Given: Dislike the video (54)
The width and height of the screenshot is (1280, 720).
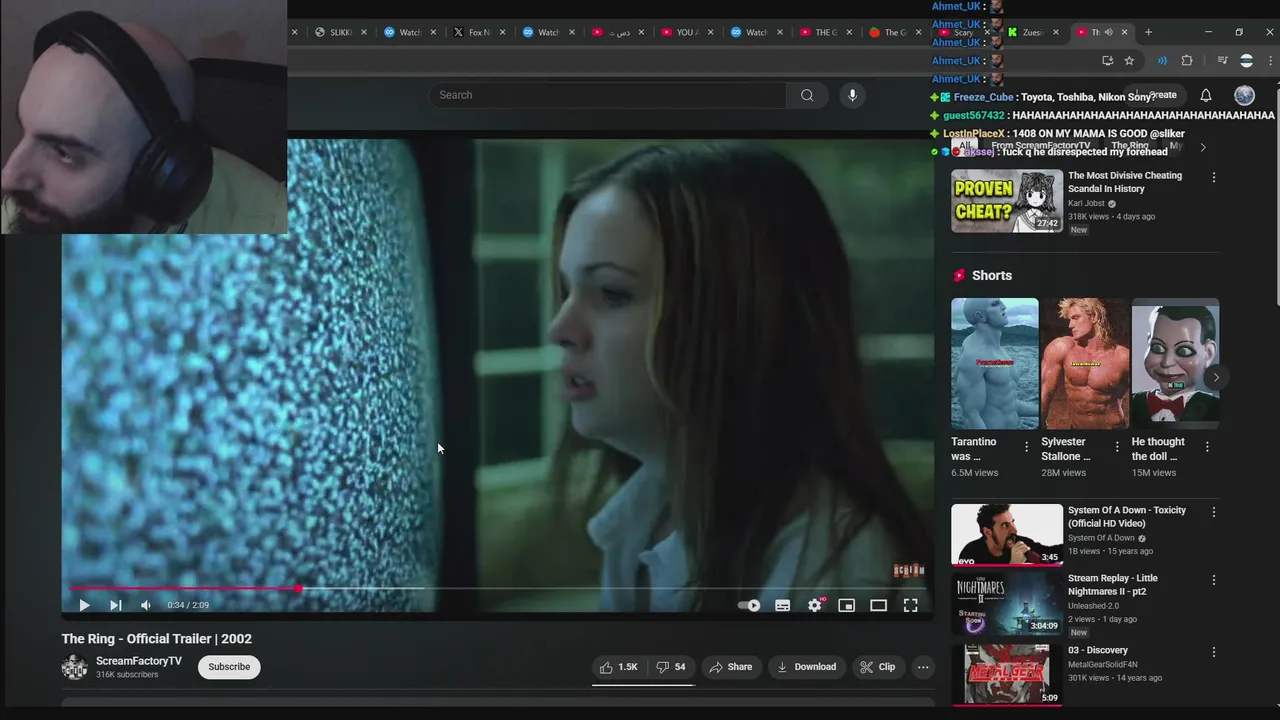Looking at the screenshot, I should click(671, 667).
